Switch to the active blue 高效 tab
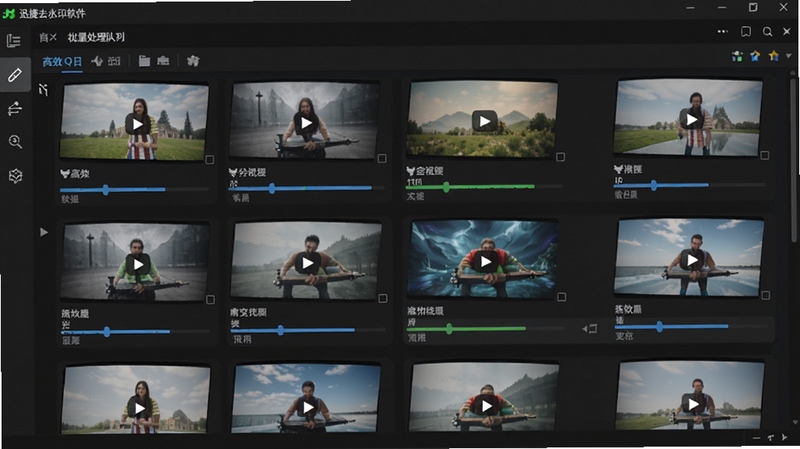800x449 pixels. 62,62
